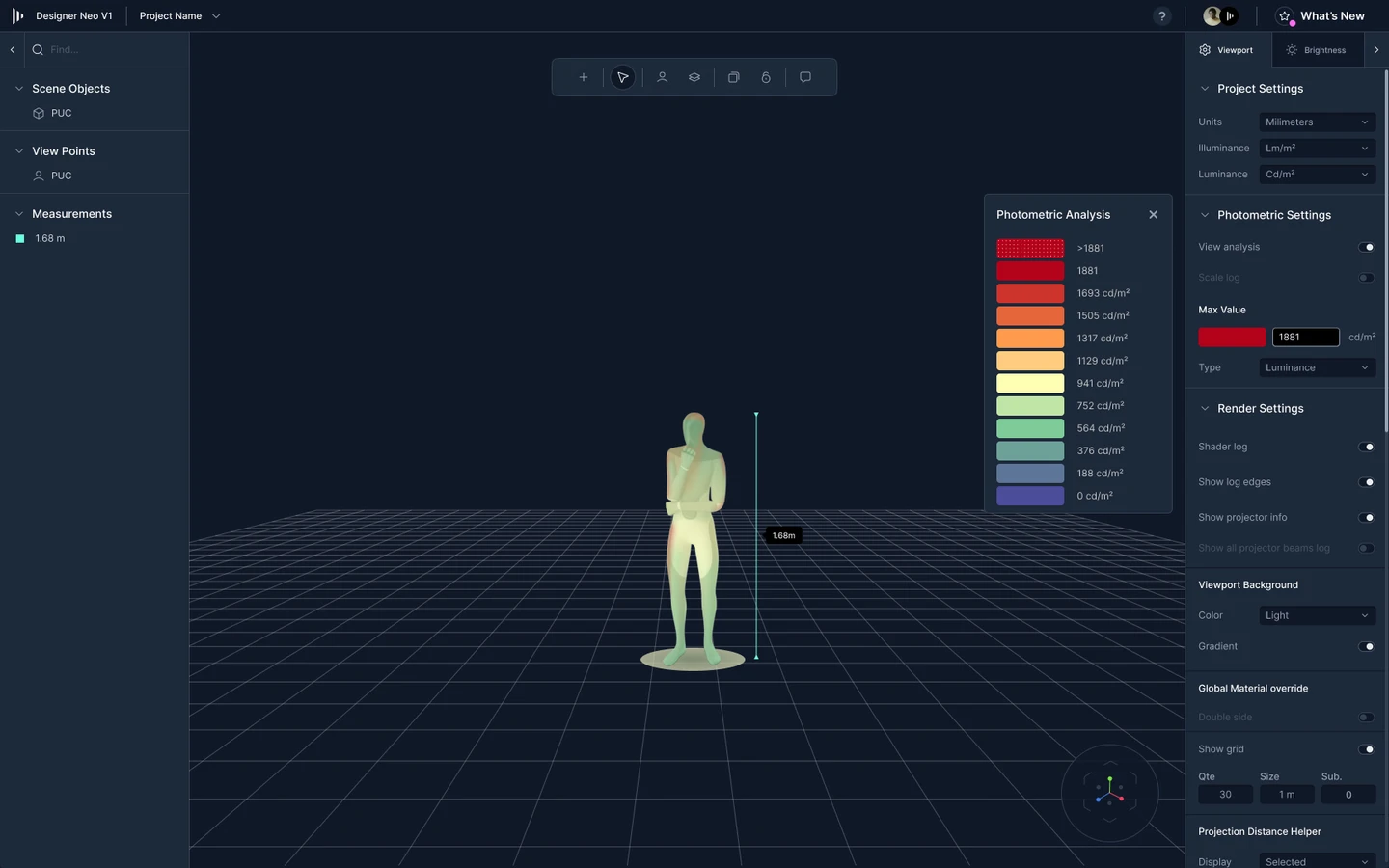Image resolution: width=1389 pixels, height=868 pixels.
Task: Enable the Scale log toggle
Action: click(x=1366, y=277)
